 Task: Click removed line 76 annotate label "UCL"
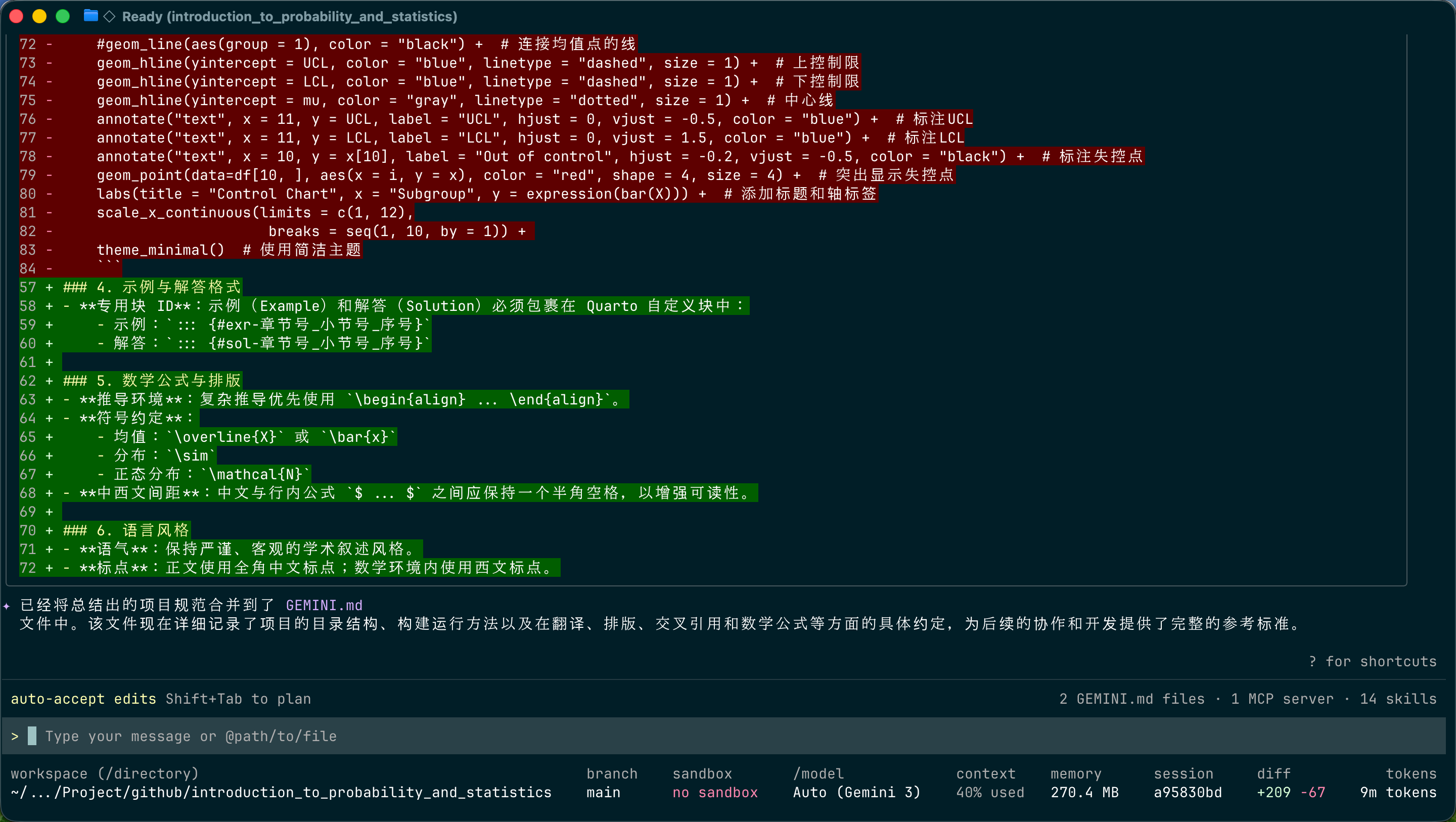(495, 119)
